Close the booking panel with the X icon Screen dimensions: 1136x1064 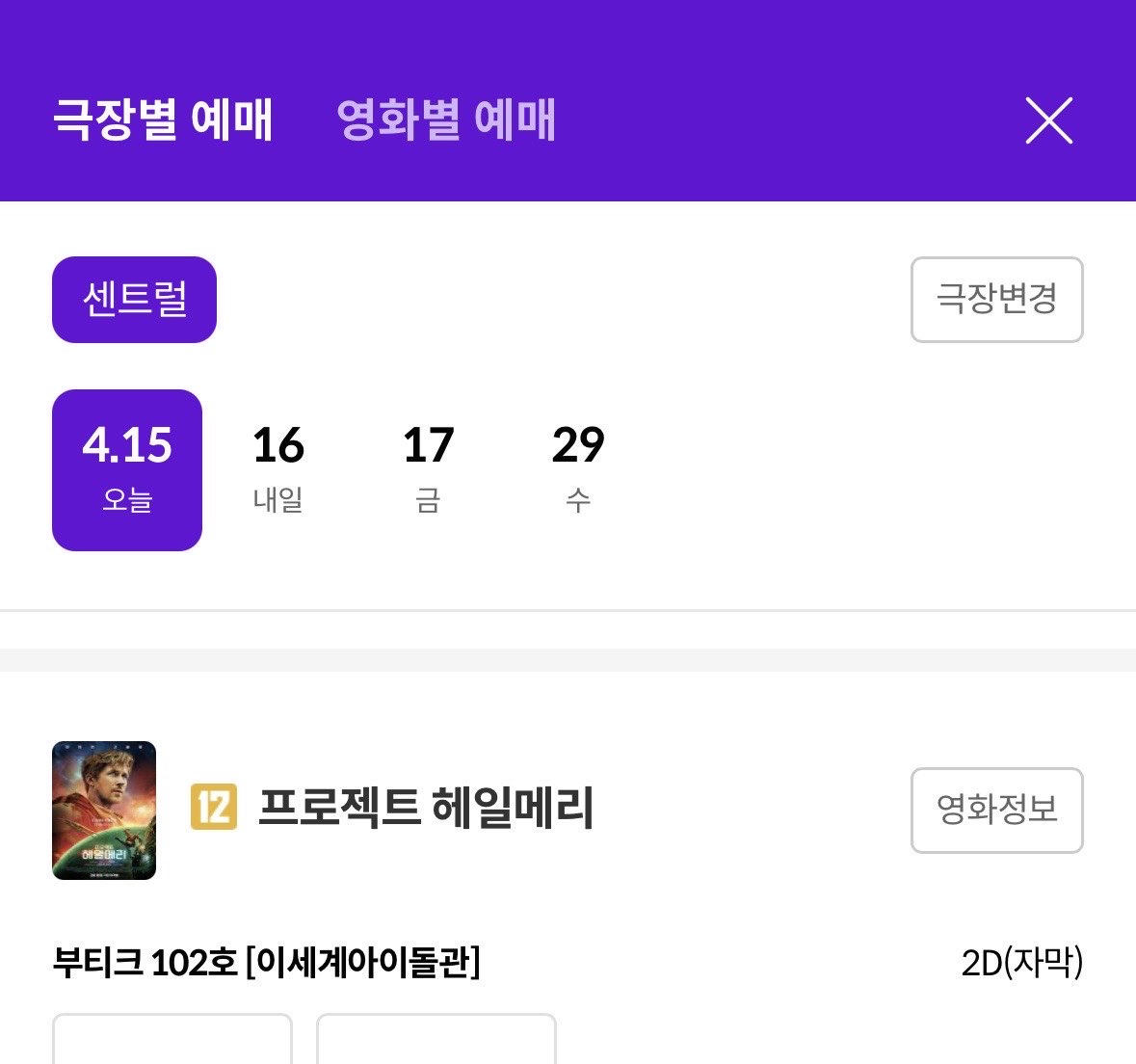[1048, 120]
